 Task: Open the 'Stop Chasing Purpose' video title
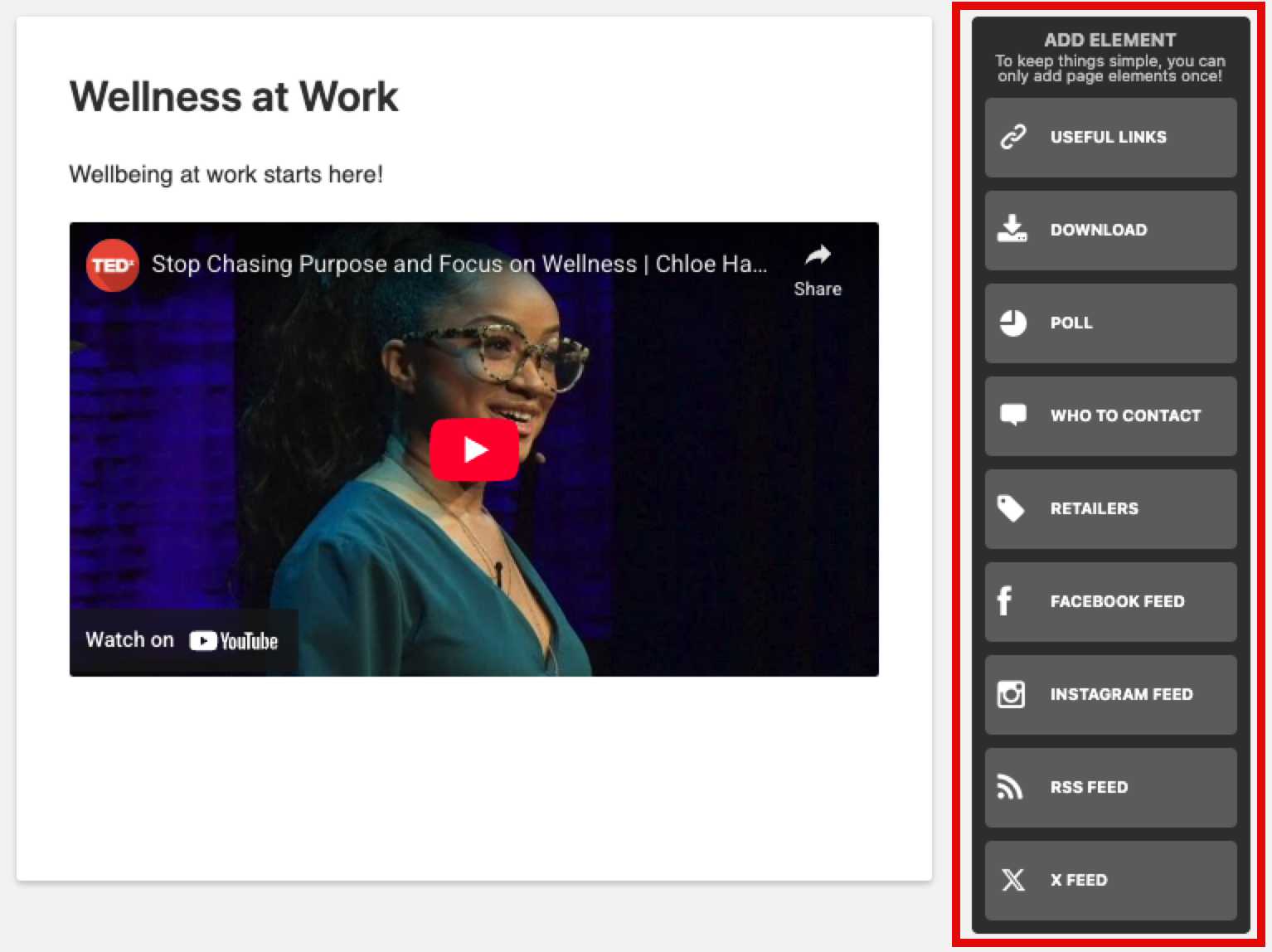pyautogui.click(x=459, y=264)
